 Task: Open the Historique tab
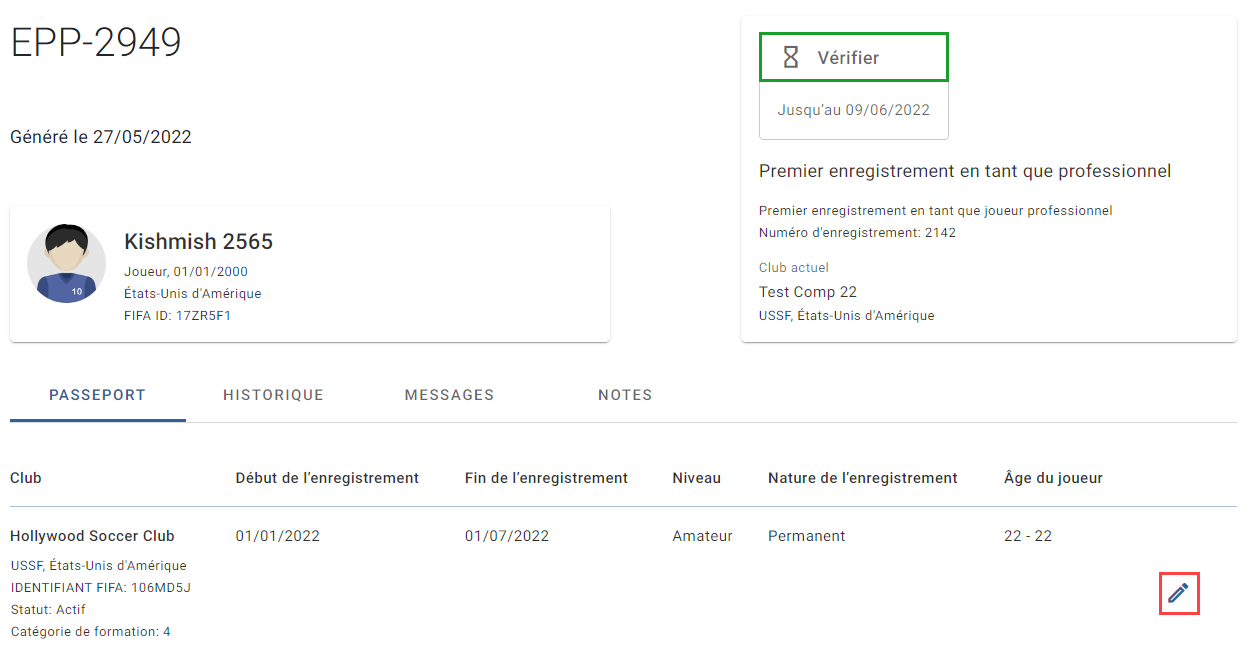point(273,395)
